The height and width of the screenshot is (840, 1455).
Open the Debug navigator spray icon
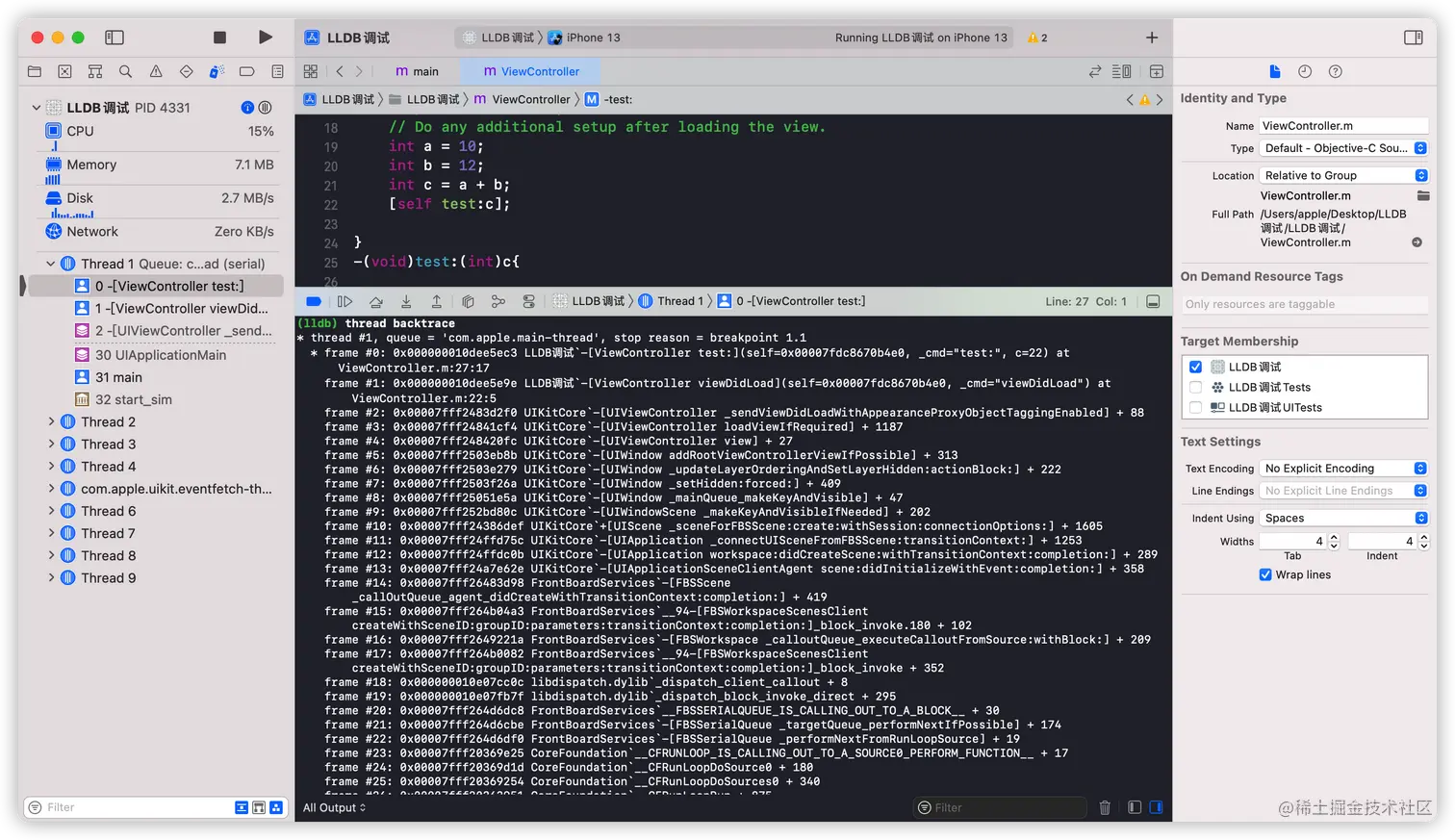pyautogui.click(x=217, y=71)
